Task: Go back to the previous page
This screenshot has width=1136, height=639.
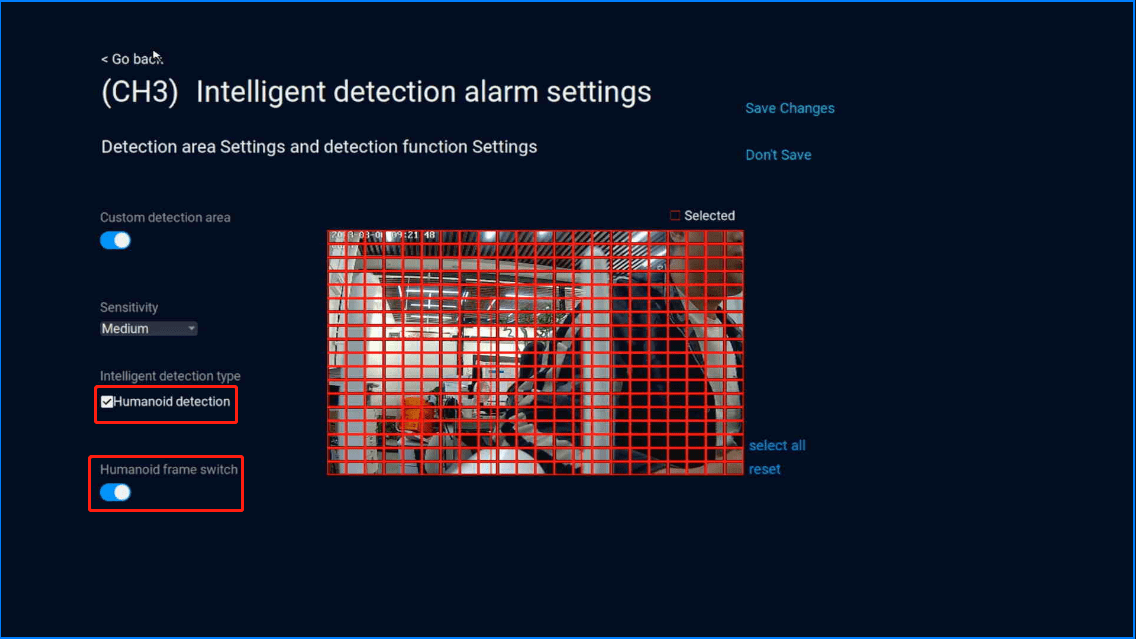Action: click(131, 59)
